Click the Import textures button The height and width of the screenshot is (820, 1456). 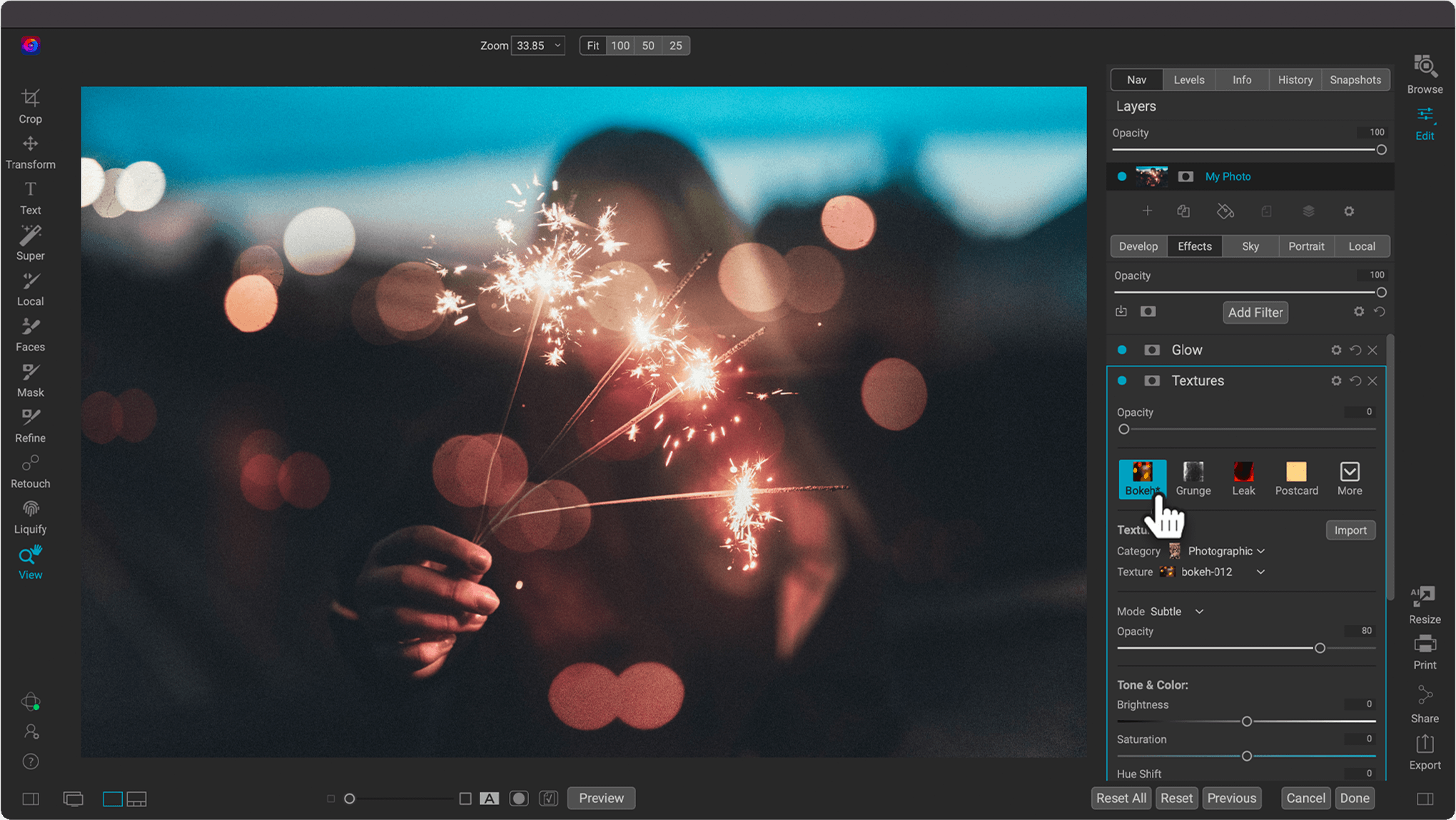[x=1350, y=530]
